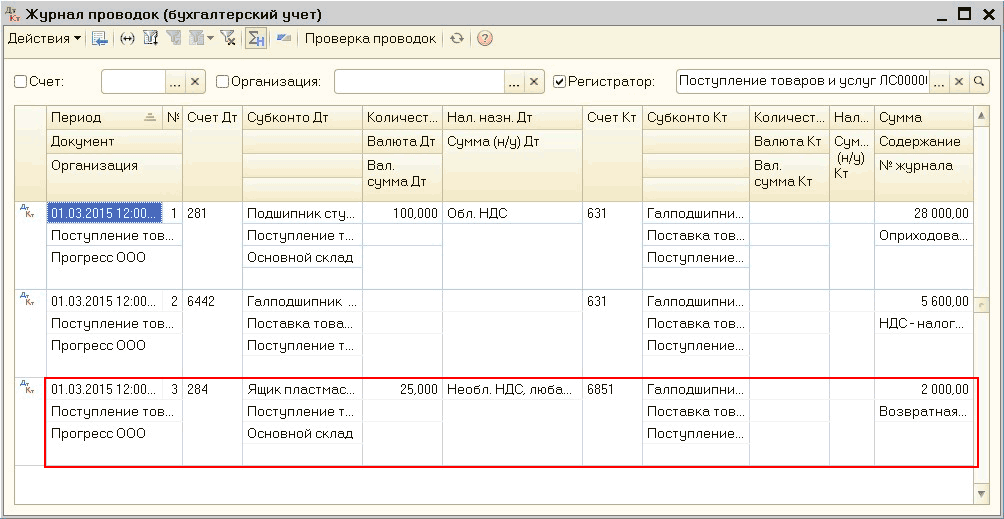
Task: Click the date interval (↔) icon
Action: point(127,39)
